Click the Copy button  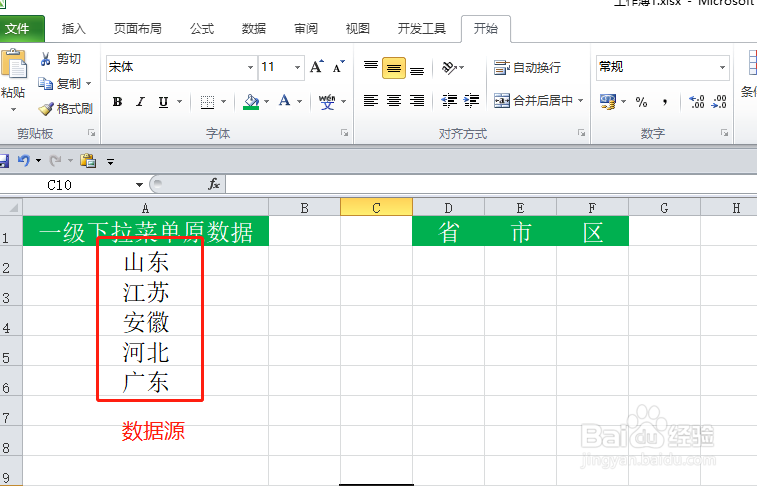point(59,83)
